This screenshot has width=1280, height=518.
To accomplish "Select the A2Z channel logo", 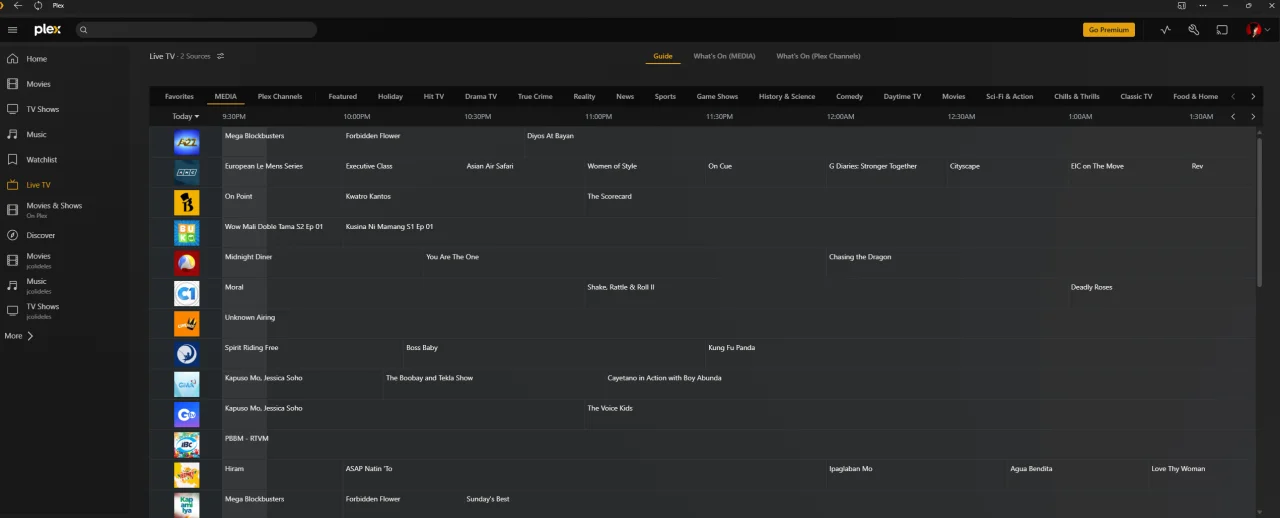I will point(187,142).
